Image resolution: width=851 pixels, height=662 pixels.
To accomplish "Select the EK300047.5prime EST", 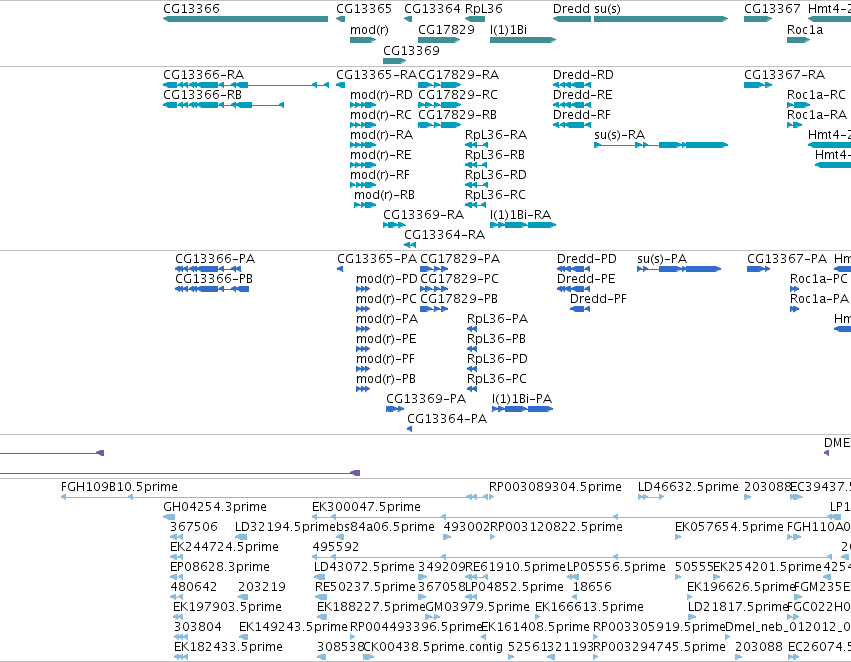I will pos(572,517).
